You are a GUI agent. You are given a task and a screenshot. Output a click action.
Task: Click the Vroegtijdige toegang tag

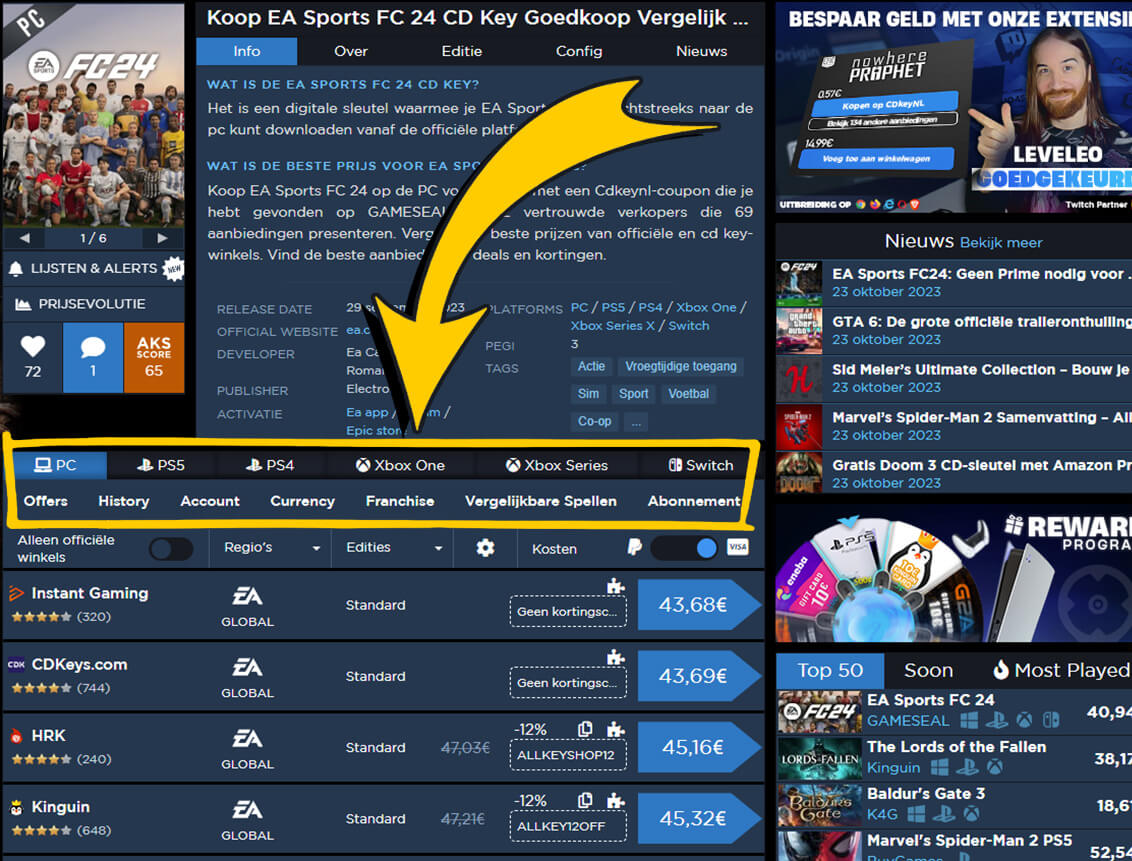681,367
